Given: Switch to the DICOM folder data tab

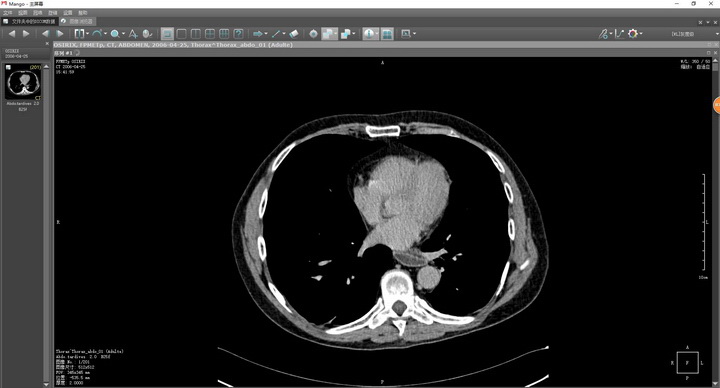Looking at the screenshot, I should (x=29, y=21).
